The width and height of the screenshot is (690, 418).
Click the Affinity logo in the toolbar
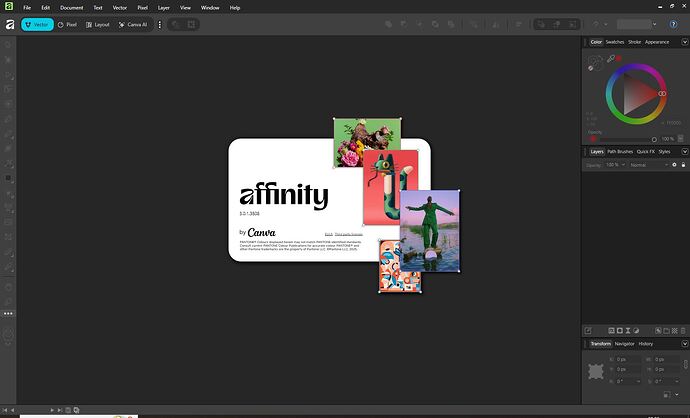pos(10,25)
